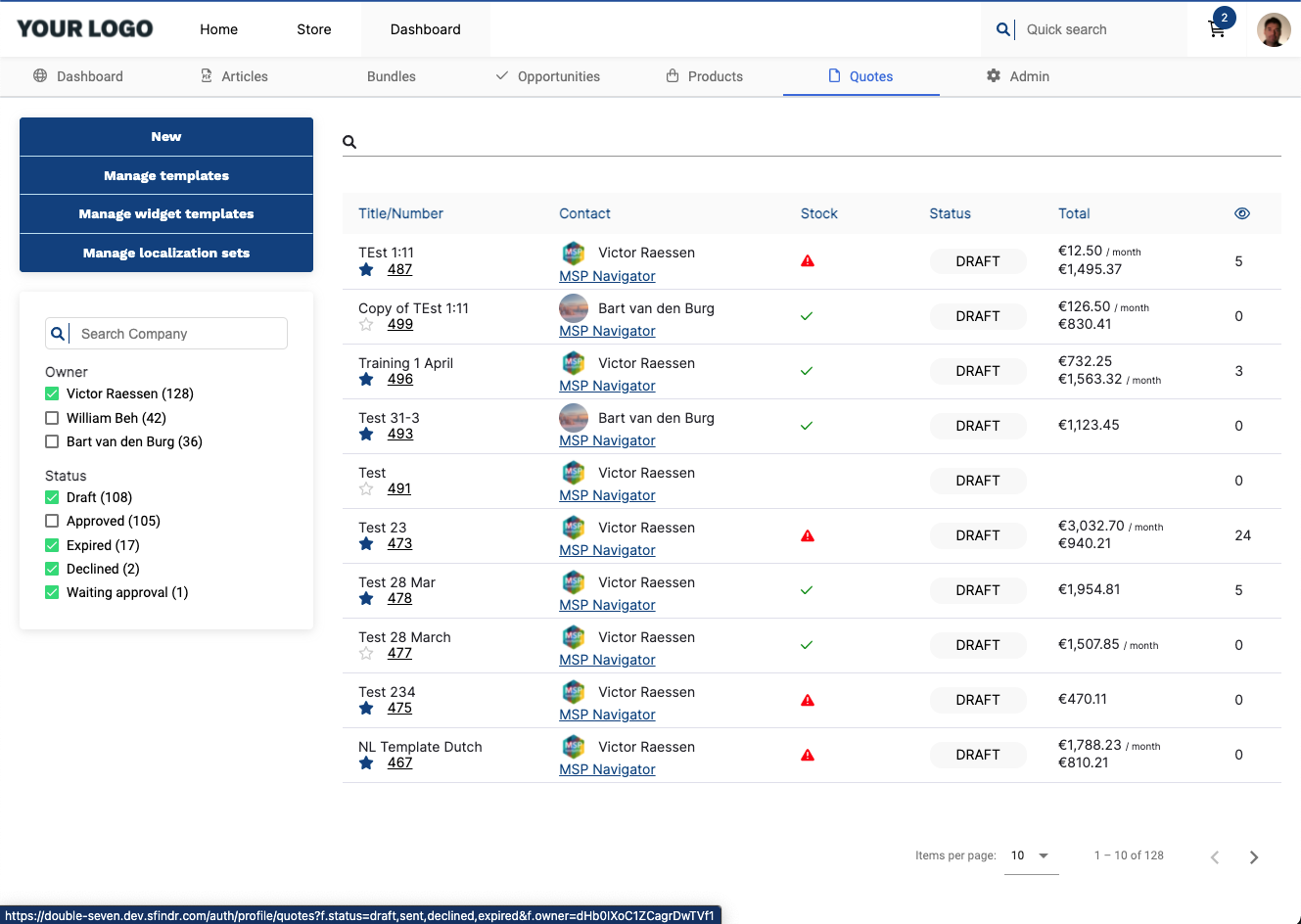Switch to the Articles tab
Screen dimensions: 1301x924
coord(244,75)
